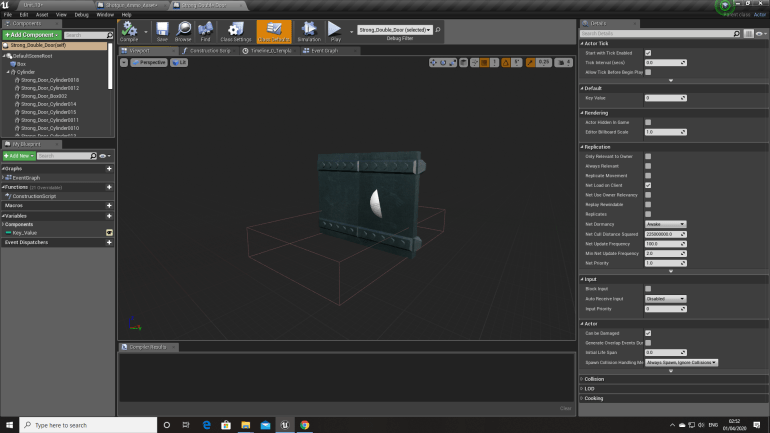The width and height of the screenshot is (770, 433).
Task: Toggle Can be Damaged checkbox
Action: 648,333
